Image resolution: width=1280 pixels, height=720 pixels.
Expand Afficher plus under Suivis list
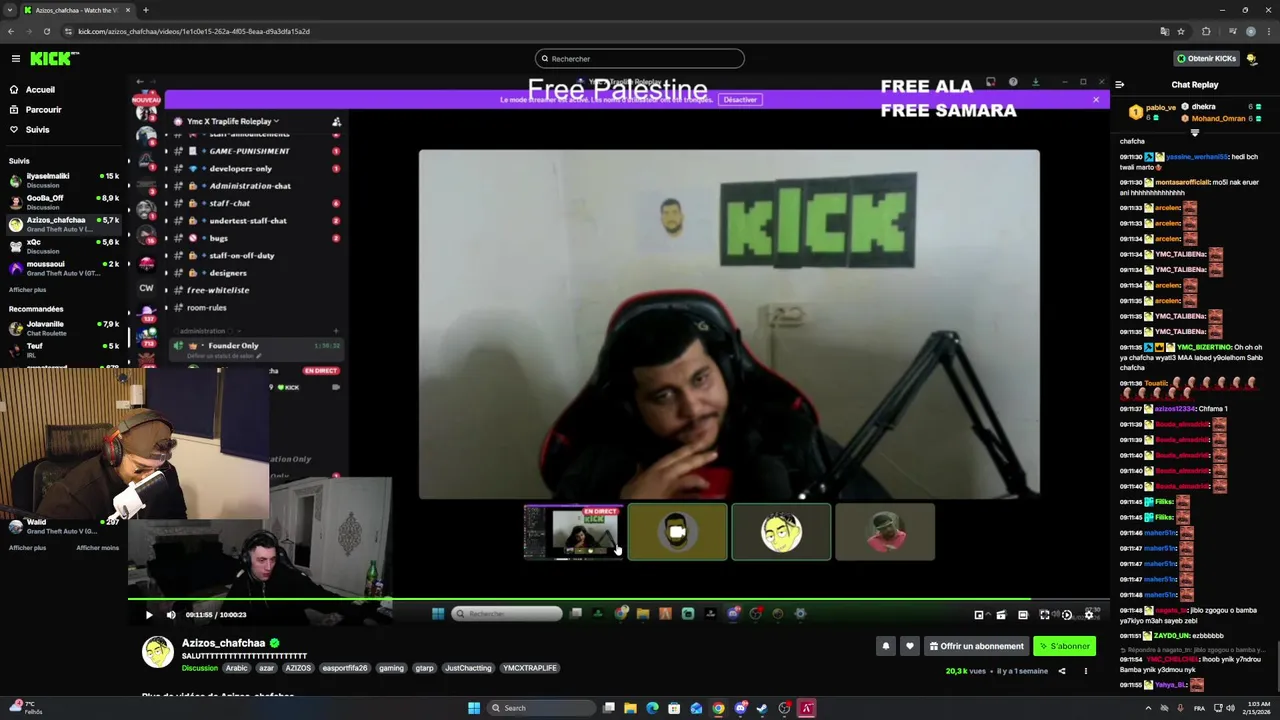(27, 290)
